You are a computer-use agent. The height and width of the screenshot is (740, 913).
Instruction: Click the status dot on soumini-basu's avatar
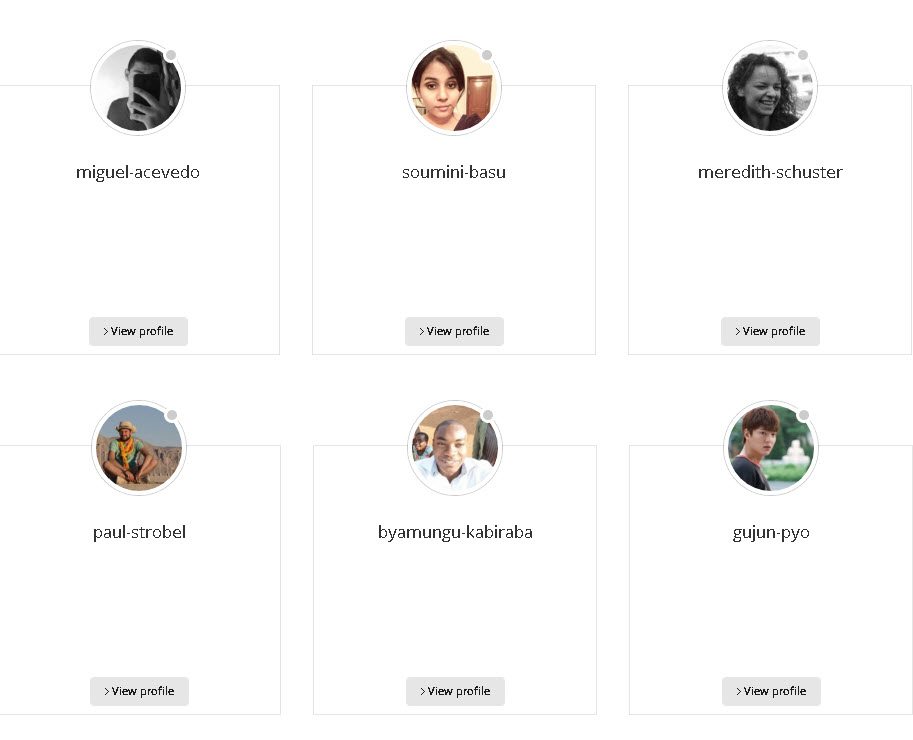(x=487, y=55)
